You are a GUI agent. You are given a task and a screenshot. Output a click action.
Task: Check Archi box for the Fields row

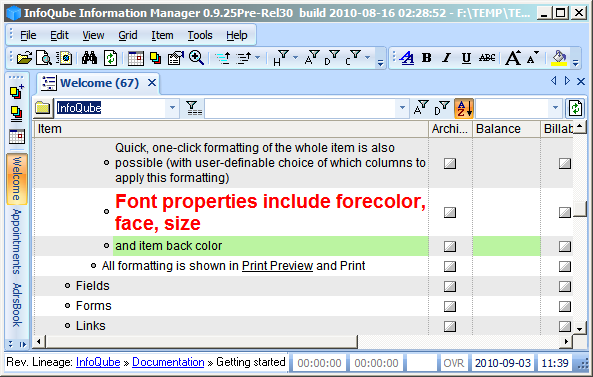click(450, 286)
